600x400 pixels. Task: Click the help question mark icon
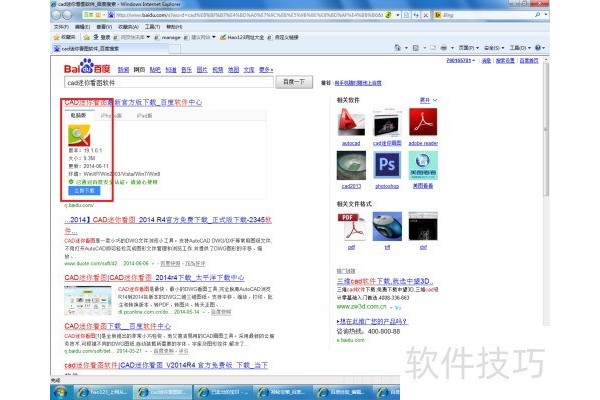coord(538,47)
